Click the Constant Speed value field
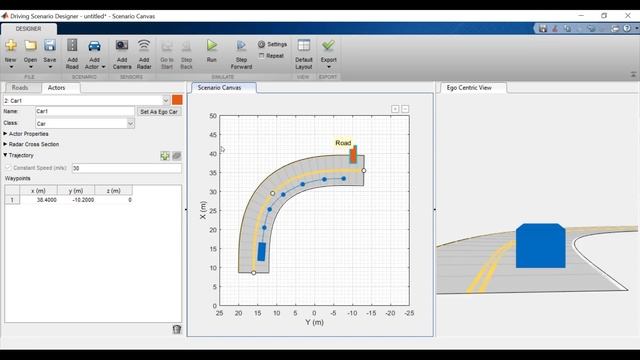The image size is (640, 360). coord(127,168)
